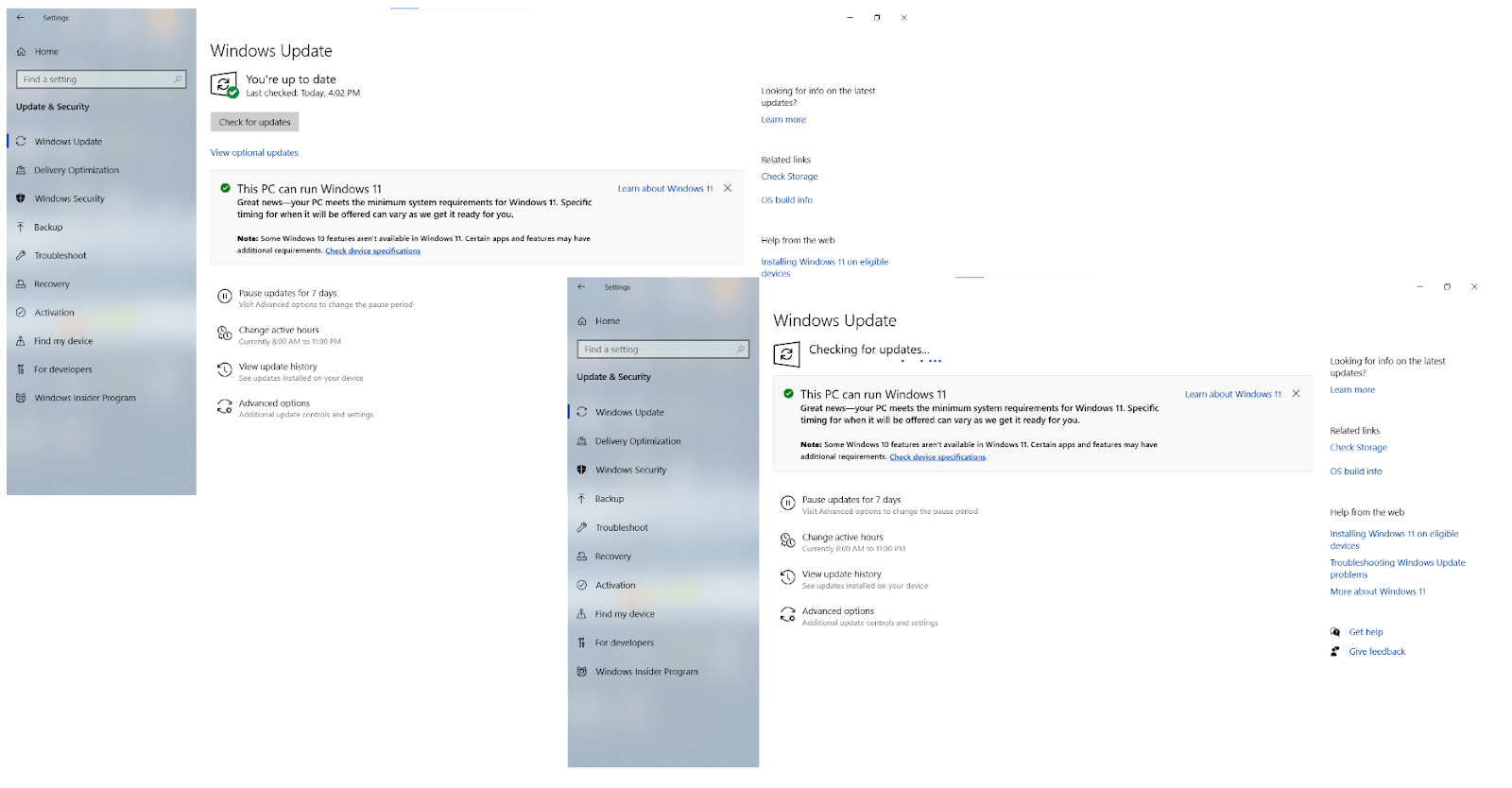Click Learn about Windows 11 in lower-right window

1233,395
